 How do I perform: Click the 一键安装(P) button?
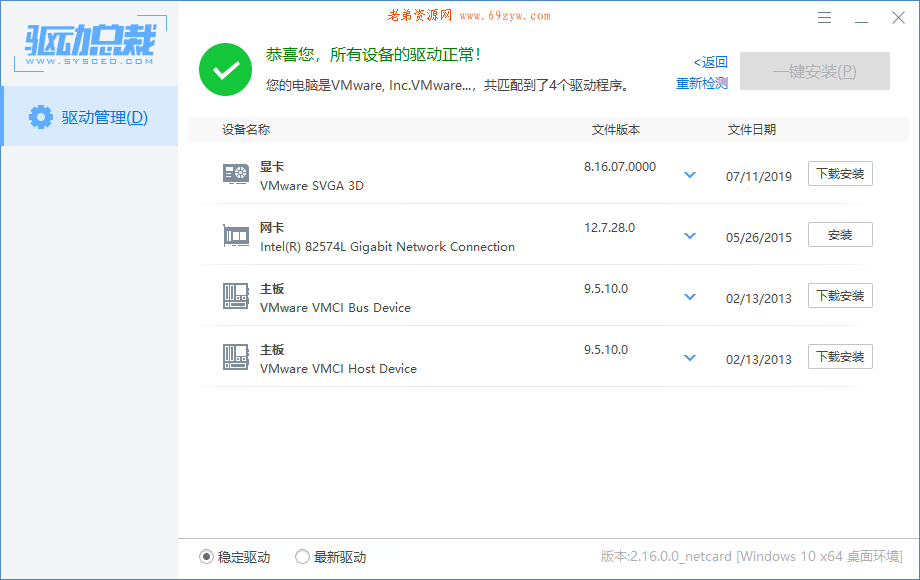coord(814,71)
